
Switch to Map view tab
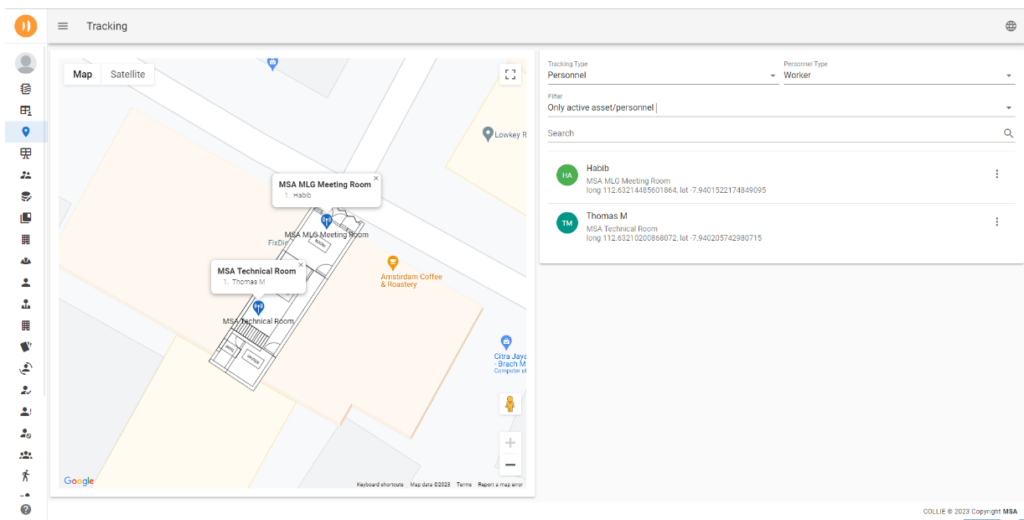(82, 74)
